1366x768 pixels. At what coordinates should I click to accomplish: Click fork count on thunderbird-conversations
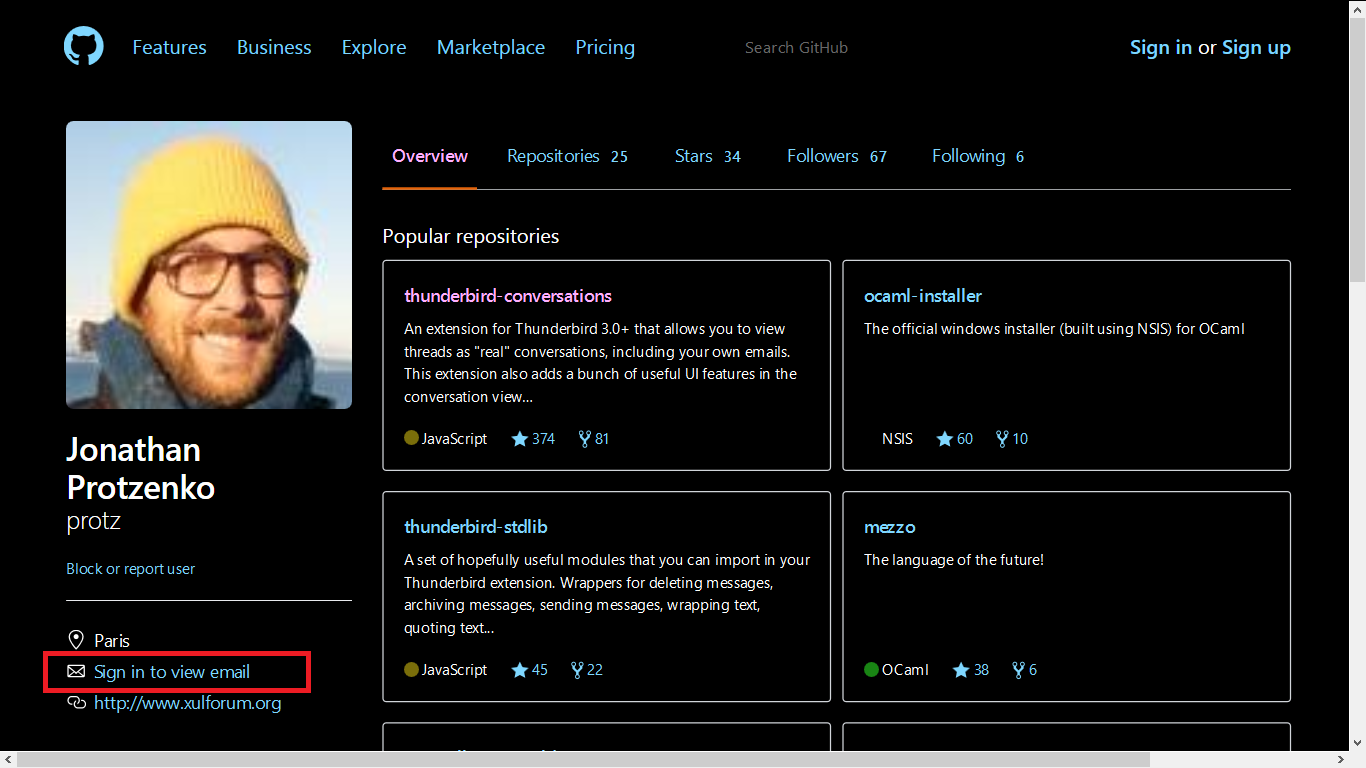point(594,439)
